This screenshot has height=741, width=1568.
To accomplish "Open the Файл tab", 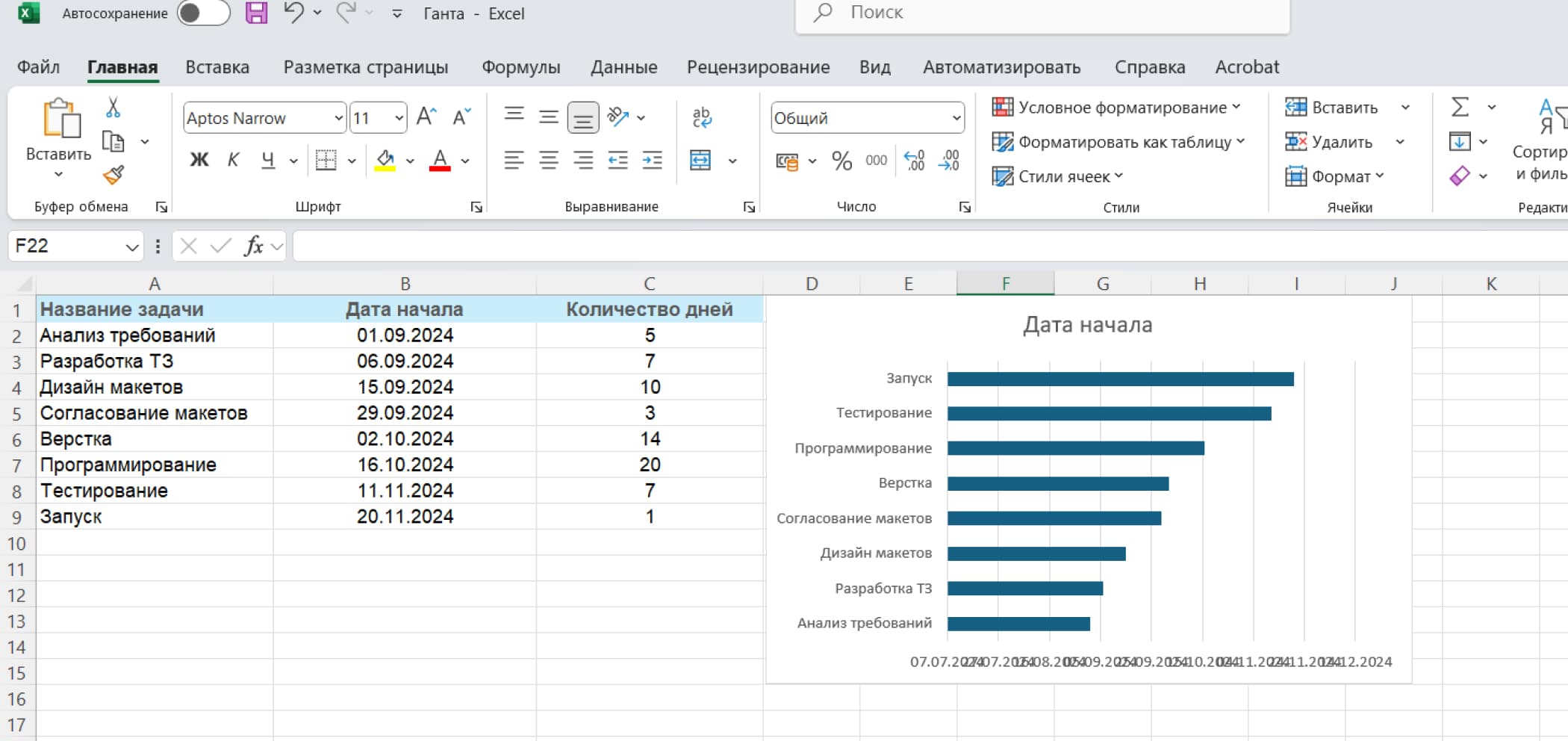I will coord(39,67).
